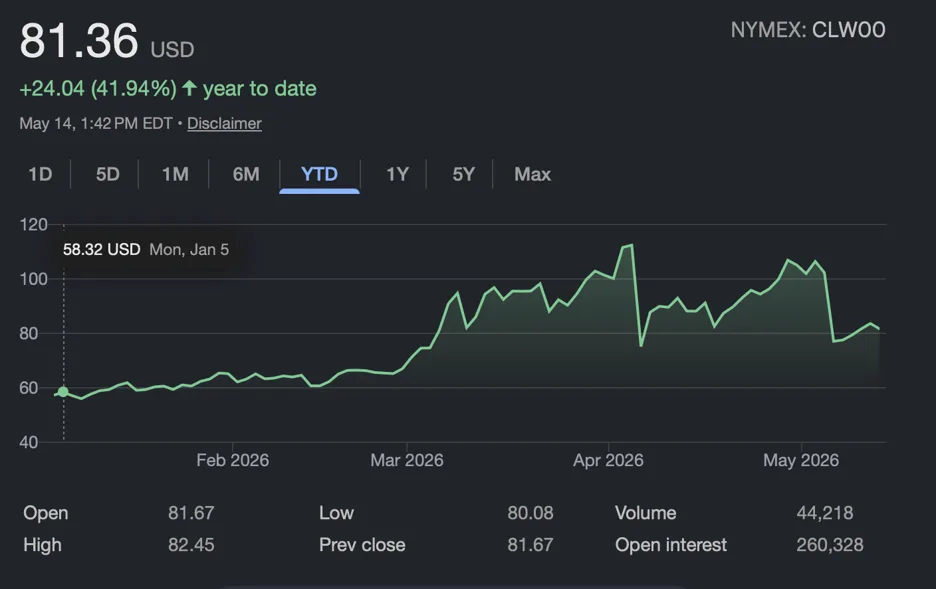The image size is (936, 589).
Task: Click the Apr 2026 axis label
Action: coord(608,460)
